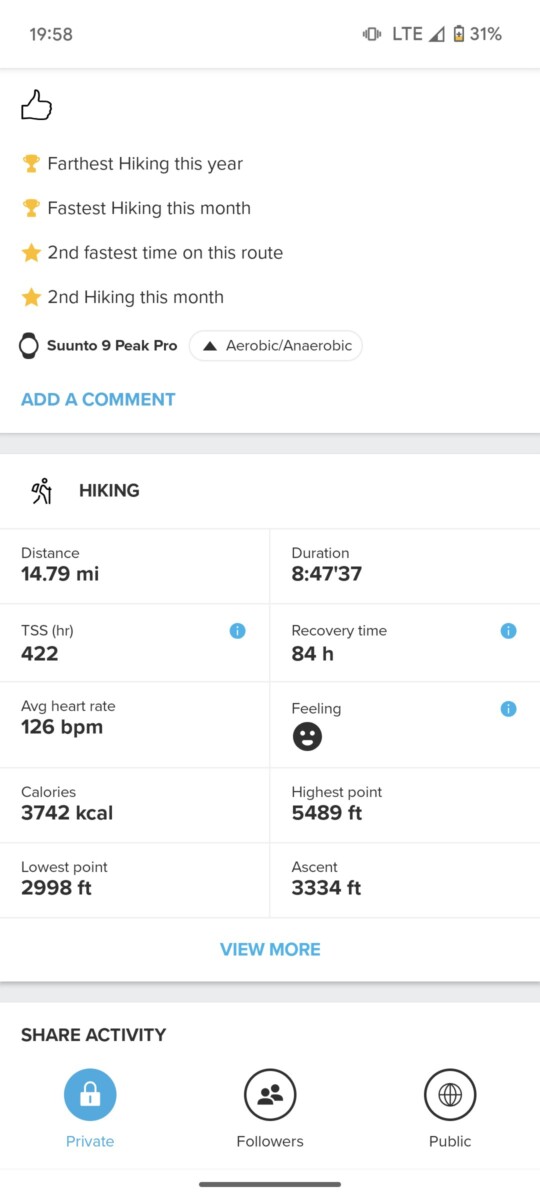540x1200 pixels.
Task: Expand stats with VIEW MORE
Action: pyautogui.click(x=270, y=950)
